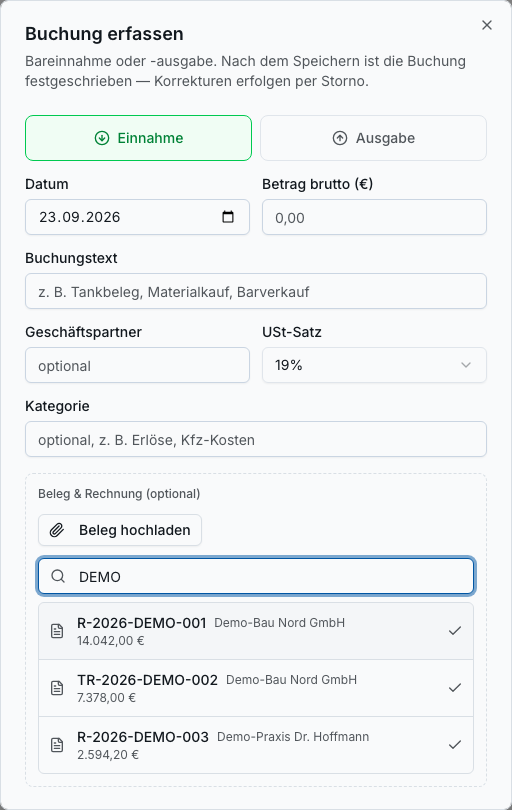Click the magnifier icon in invoice search

(x=58, y=576)
